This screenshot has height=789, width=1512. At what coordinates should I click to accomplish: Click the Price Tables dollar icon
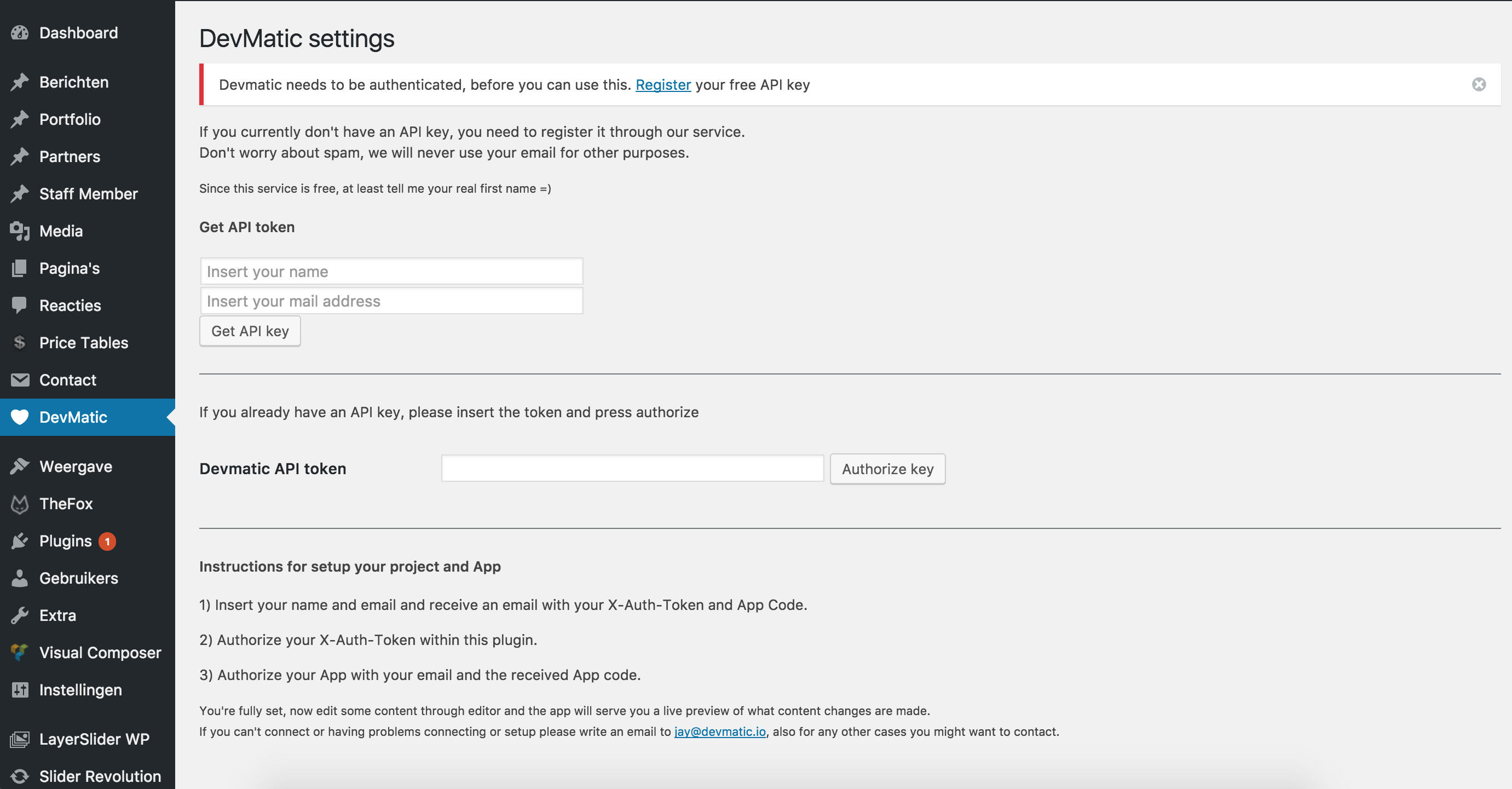click(19, 342)
